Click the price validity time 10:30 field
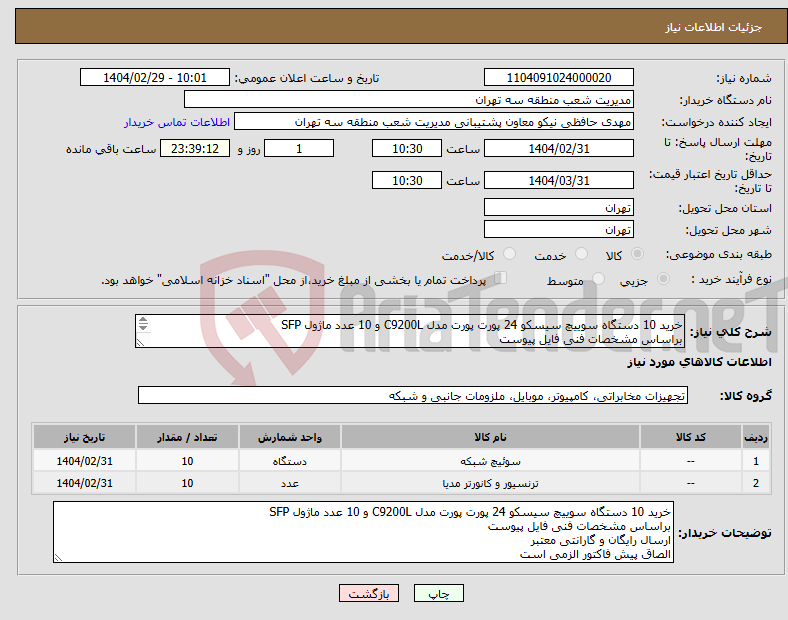This screenshot has width=788, height=620. click(x=407, y=180)
